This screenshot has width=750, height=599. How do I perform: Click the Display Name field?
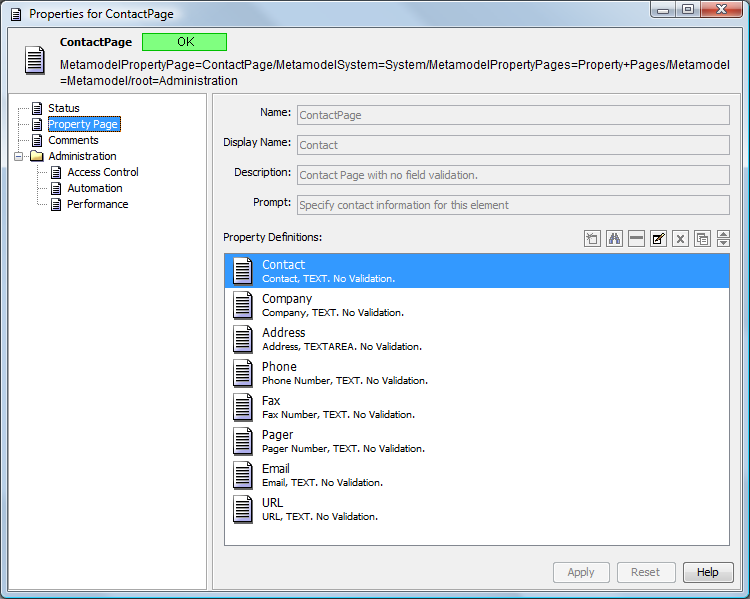click(513, 145)
